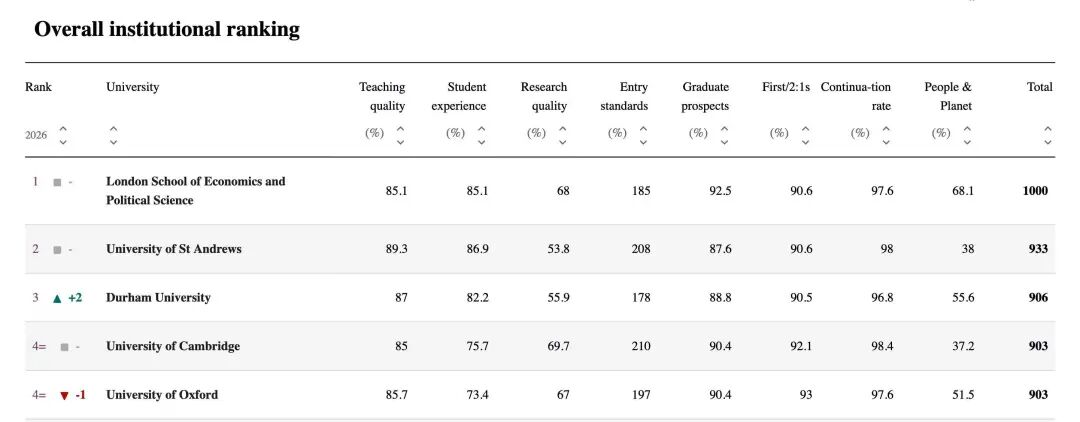The height and width of the screenshot is (422, 1080).
Task: Sort by First/2:1s percentage
Action: coord(805,134)
